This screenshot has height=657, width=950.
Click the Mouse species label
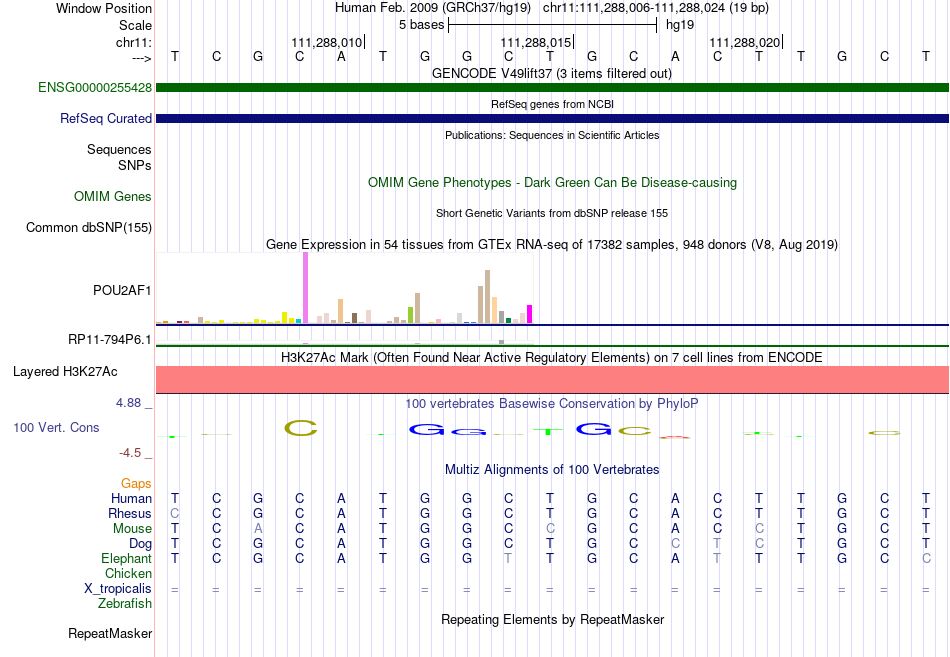point(132,529)
